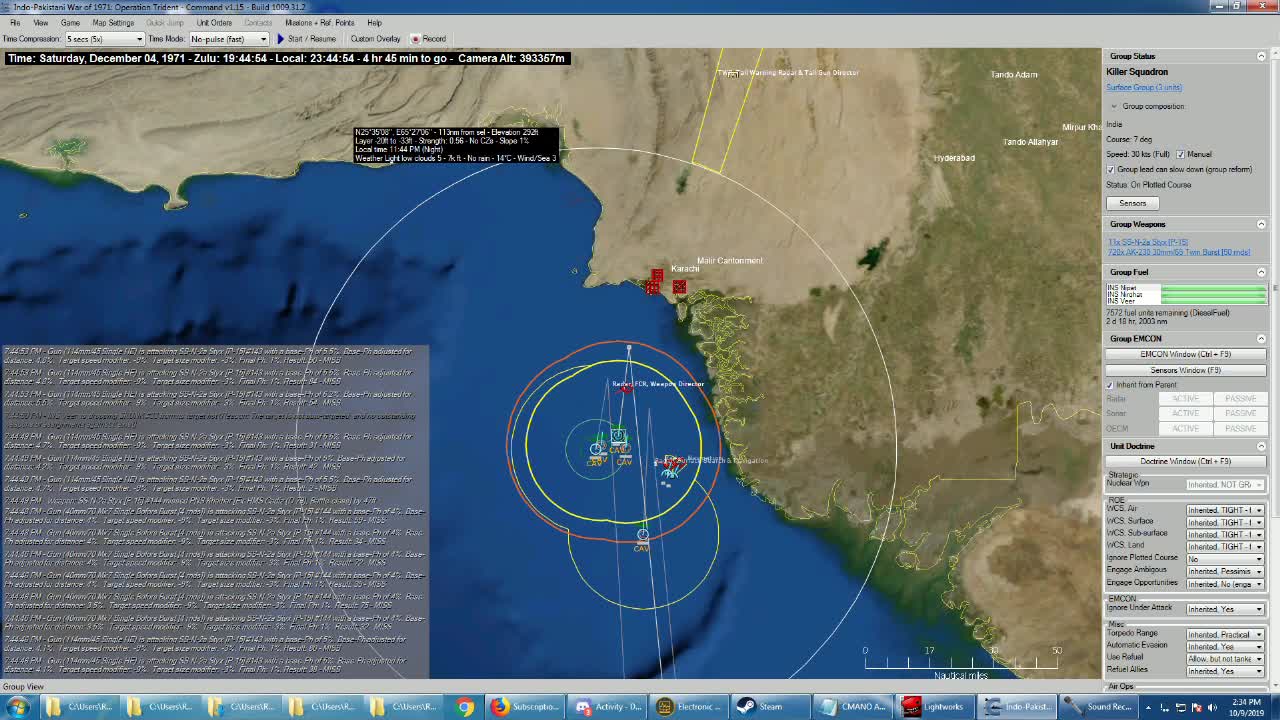Open the WCS Sub-surface dropdown
Image resolution: width=1280 pixels, height=720 pixels.
click(1225, 534)
